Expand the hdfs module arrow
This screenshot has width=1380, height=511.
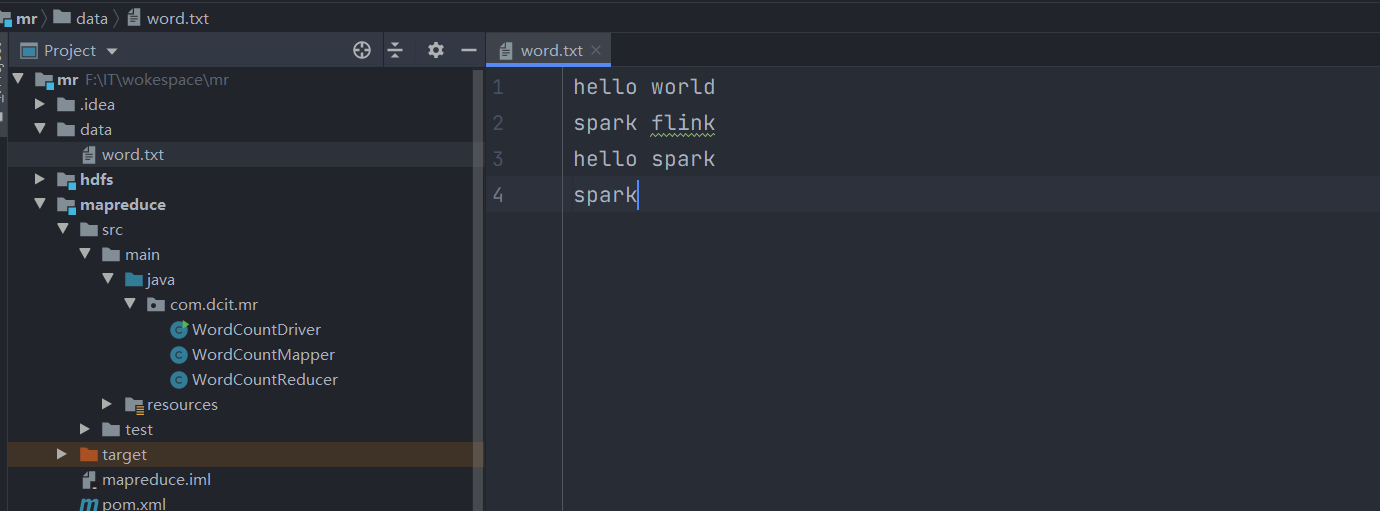click(40, 179)
